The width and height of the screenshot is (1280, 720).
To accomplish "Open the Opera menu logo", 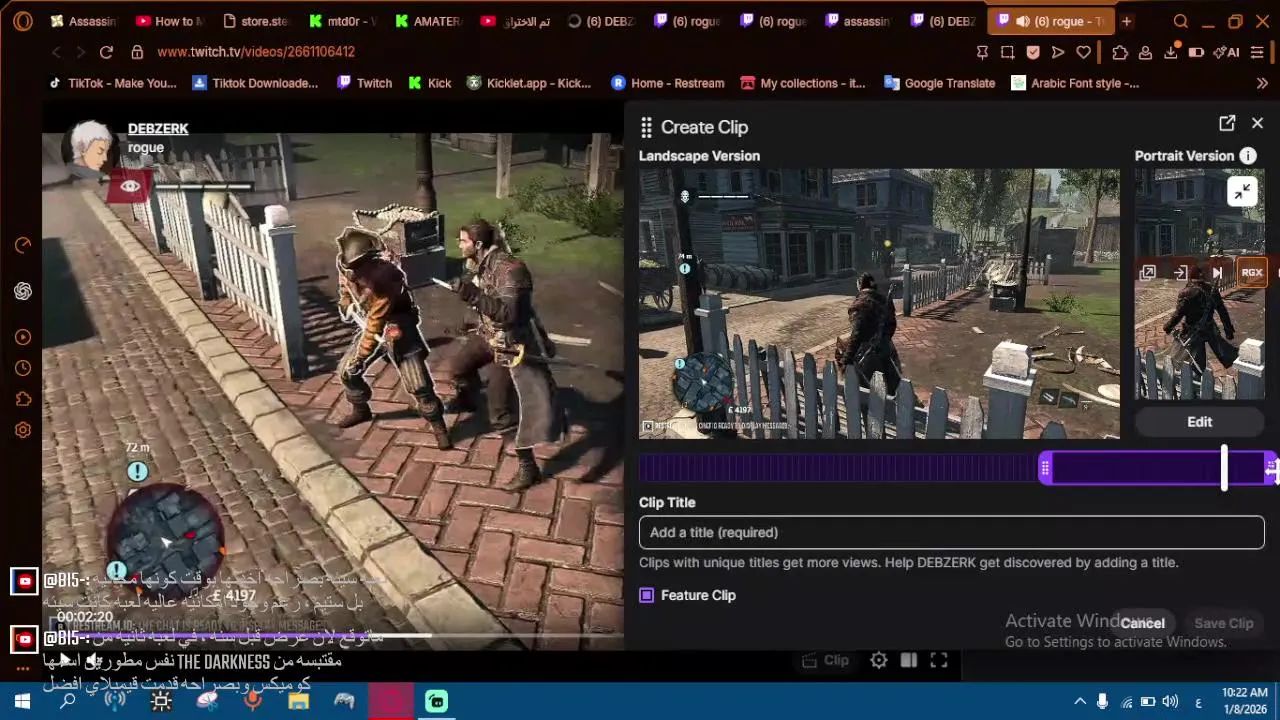I will pyautogui.click(x=22, y=21).
